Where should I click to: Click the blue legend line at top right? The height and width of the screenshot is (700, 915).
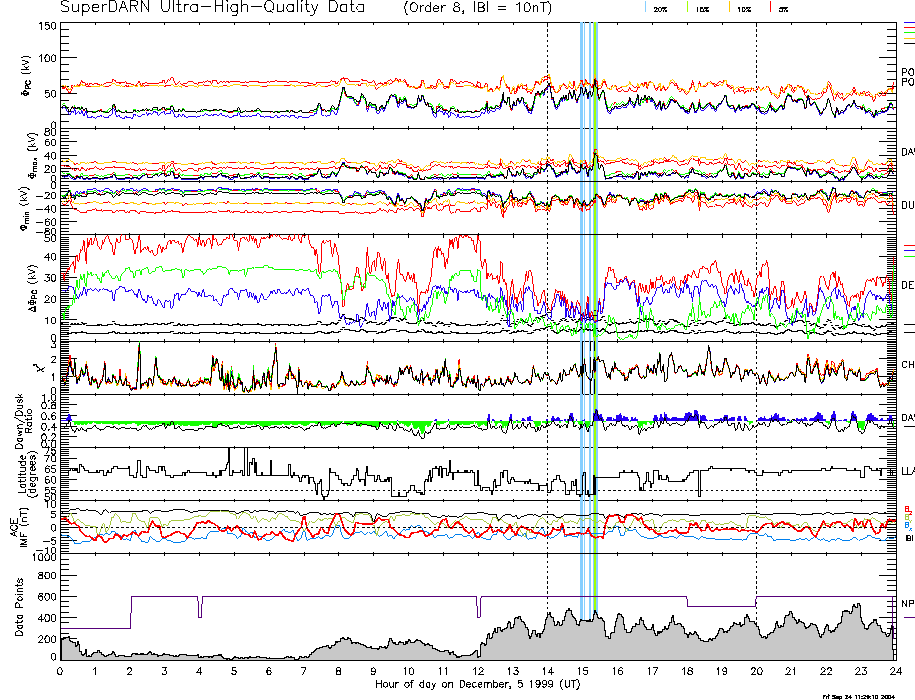pyautogui.click(x=908, y=21)
